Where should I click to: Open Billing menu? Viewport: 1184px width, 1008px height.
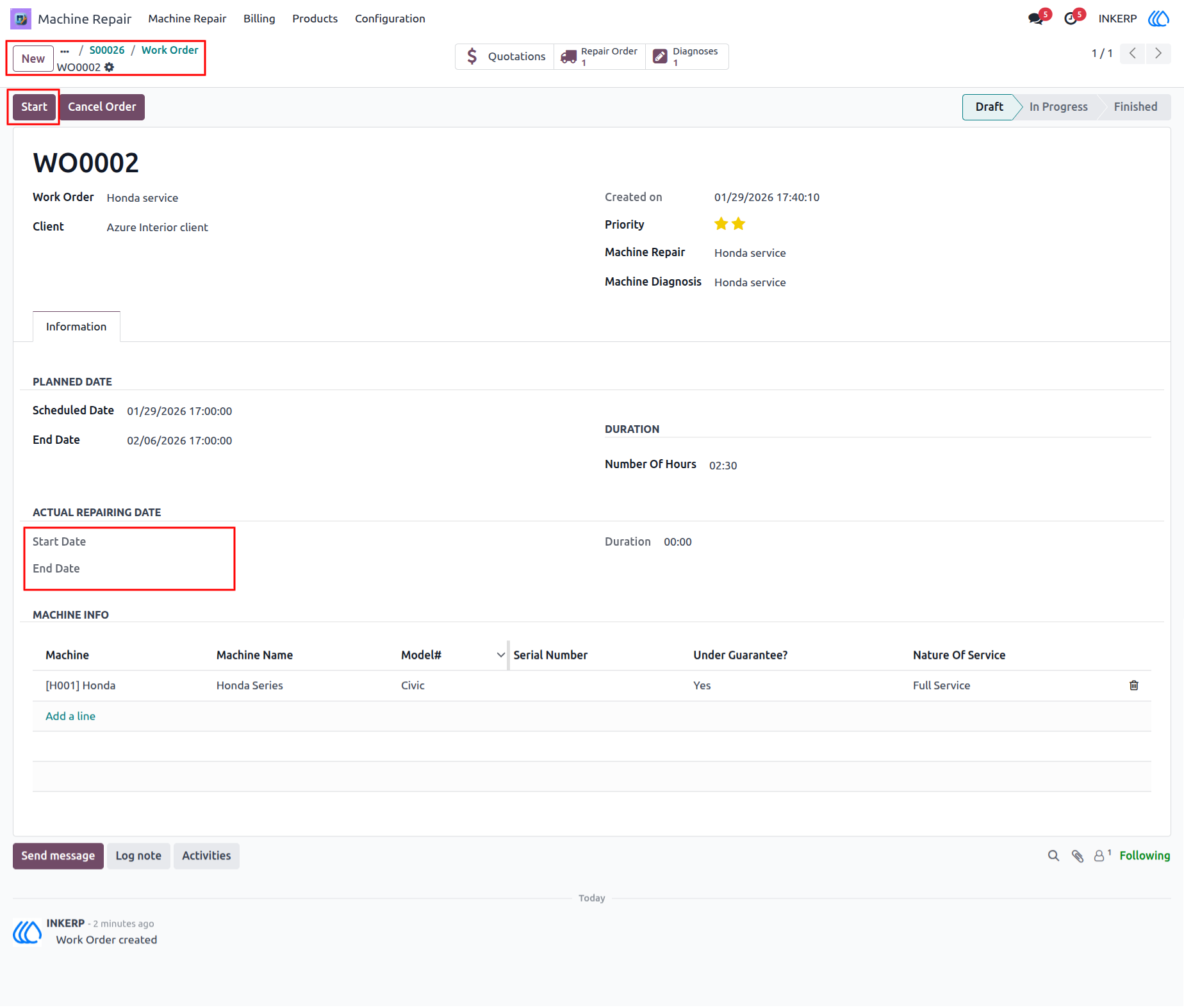click(259, 19)
